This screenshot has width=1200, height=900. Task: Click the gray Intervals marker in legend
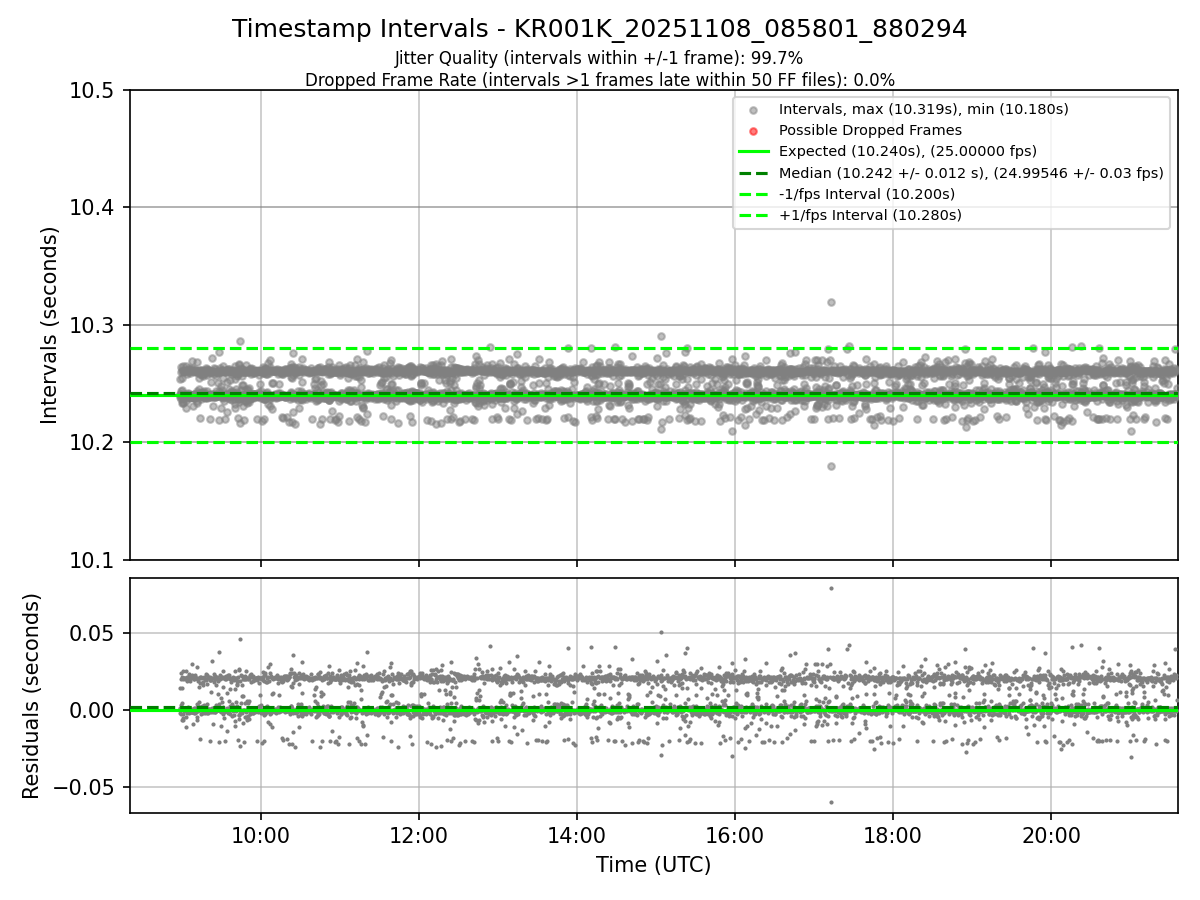pyautogui.click(x=754, y=109)
